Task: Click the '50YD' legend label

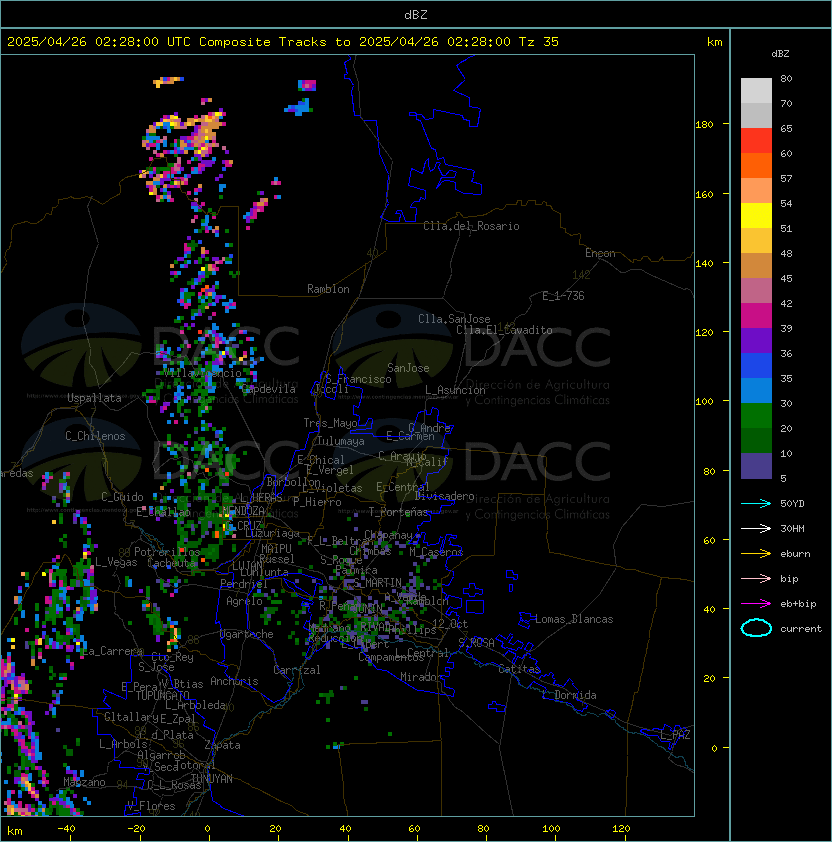Action: tap(792, 503)
